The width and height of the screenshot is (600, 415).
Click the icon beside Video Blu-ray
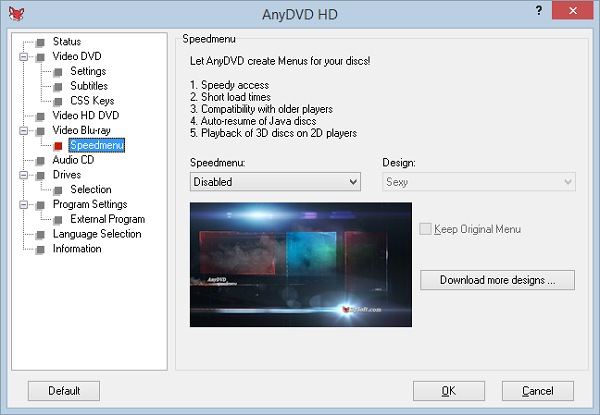point(40,131)
